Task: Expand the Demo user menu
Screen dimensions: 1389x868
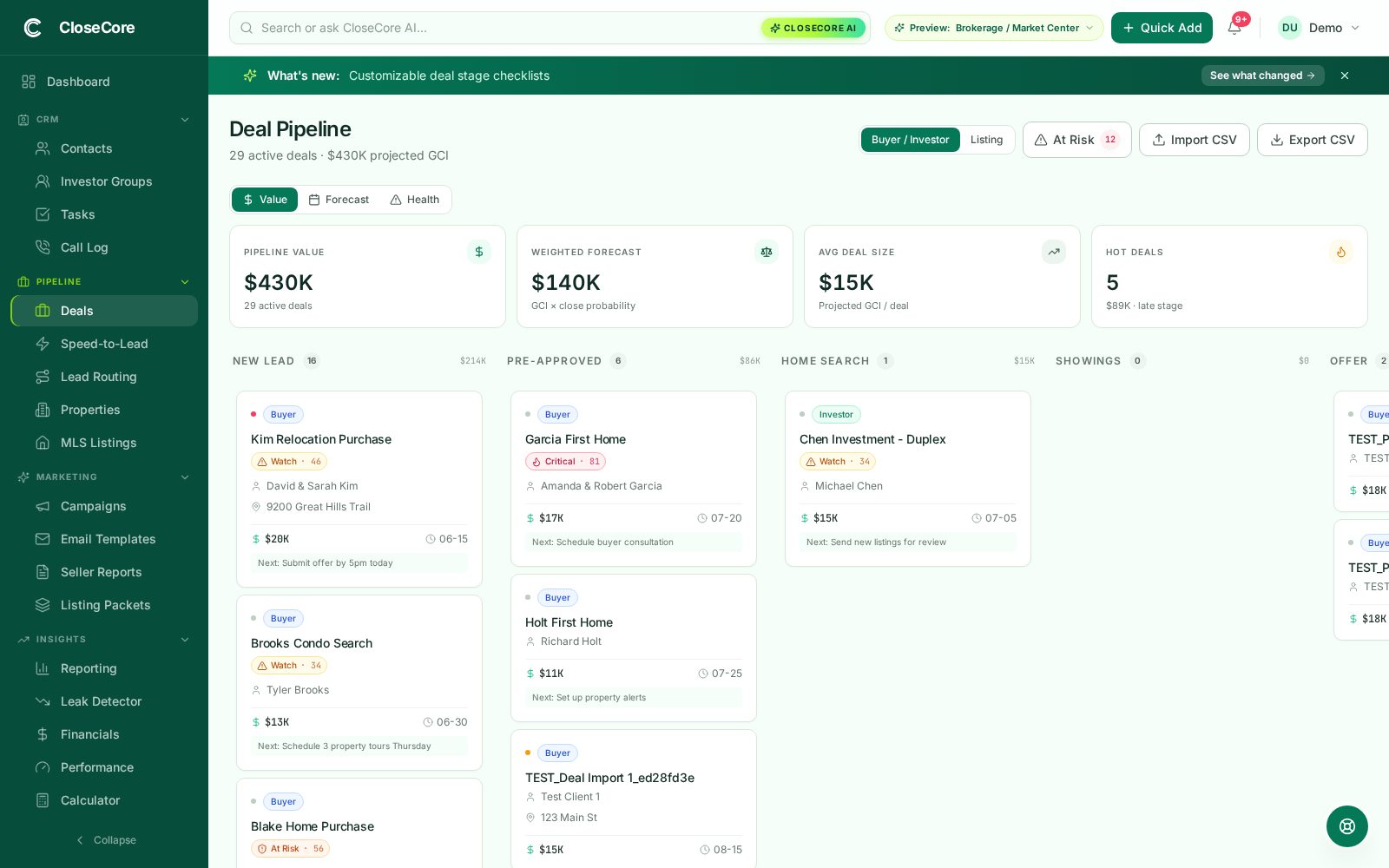Action: 1319,28
